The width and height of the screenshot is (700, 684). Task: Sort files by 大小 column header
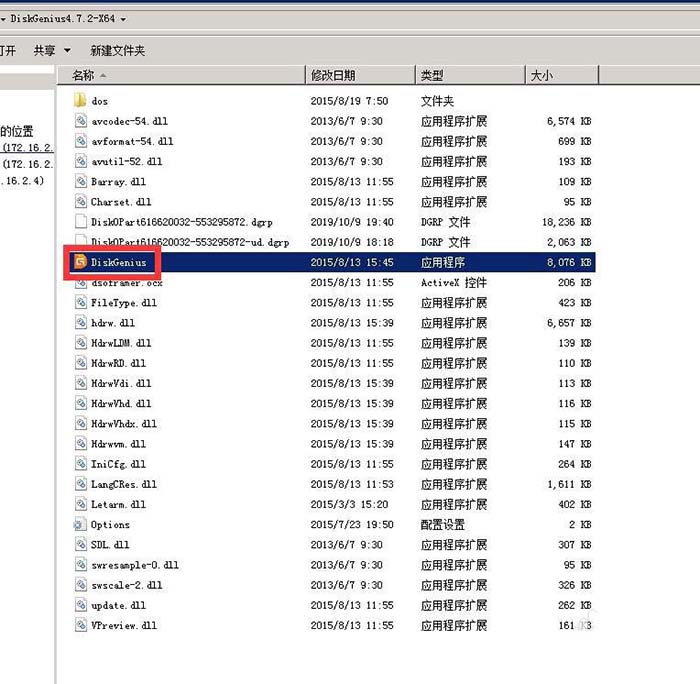pyautogui.click(x=562, y=75)
